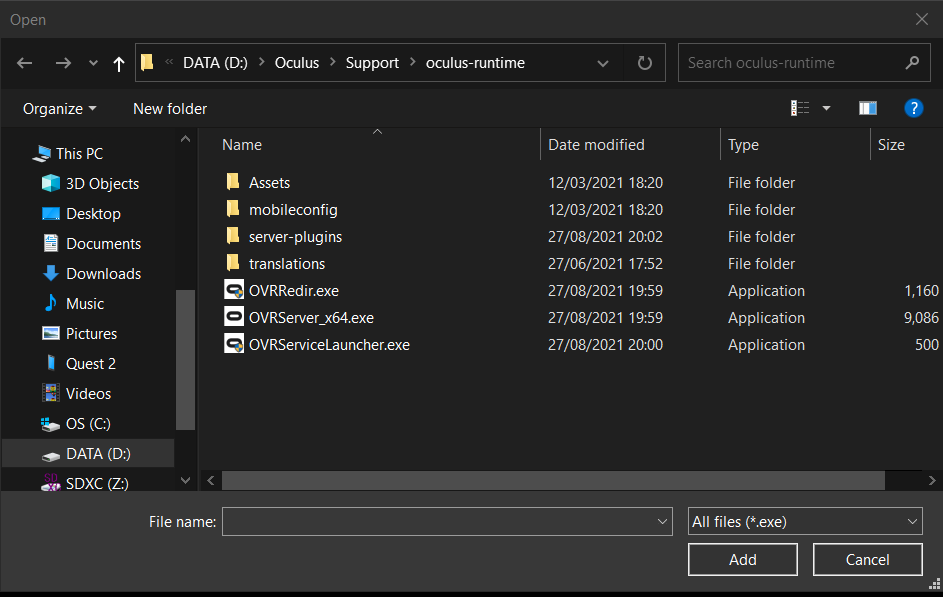This screenshot has width=943, height=597.
Task: Navigate to Oculus in breadcrumb
Action: (296, 63)
